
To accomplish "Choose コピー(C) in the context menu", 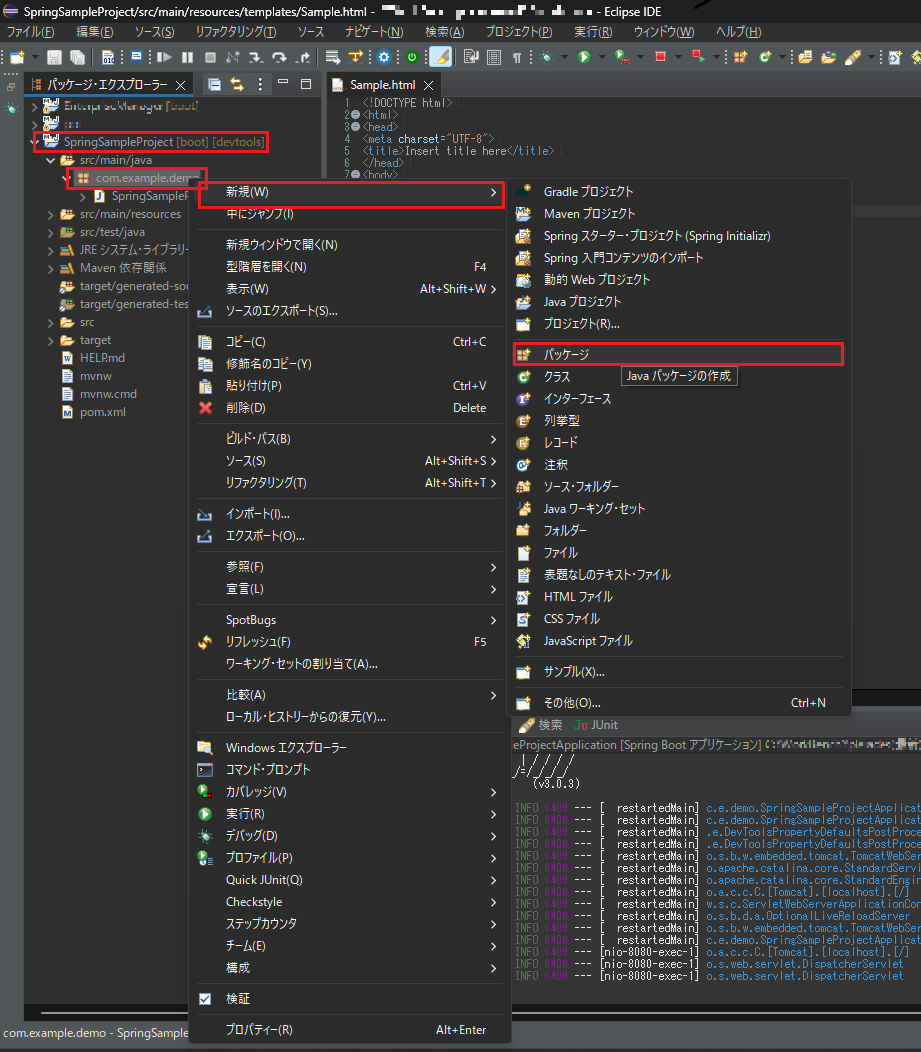I will coord(349,342).
